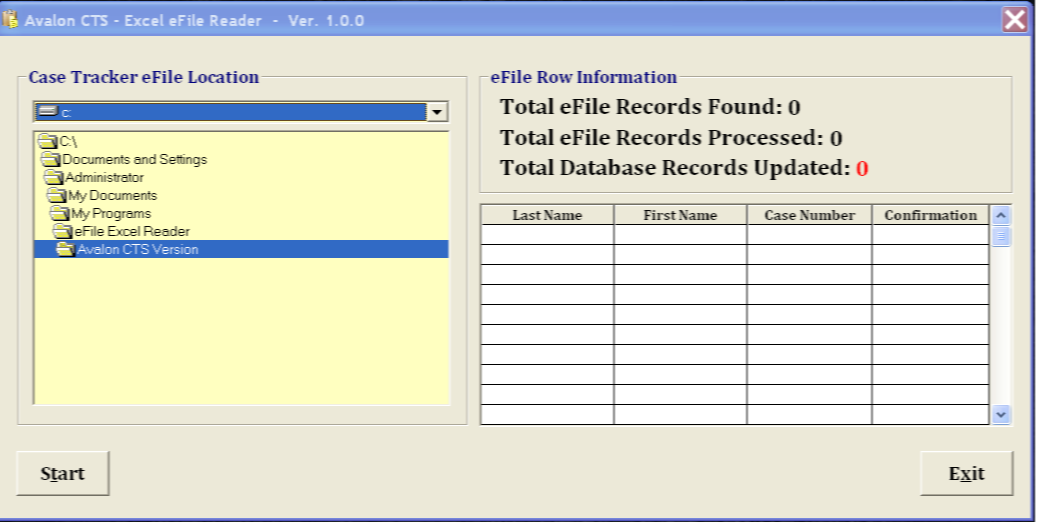Click the grid scrollbar down arrow
Viewport: 1037px width, 522px height.
tap(1001, 414)
